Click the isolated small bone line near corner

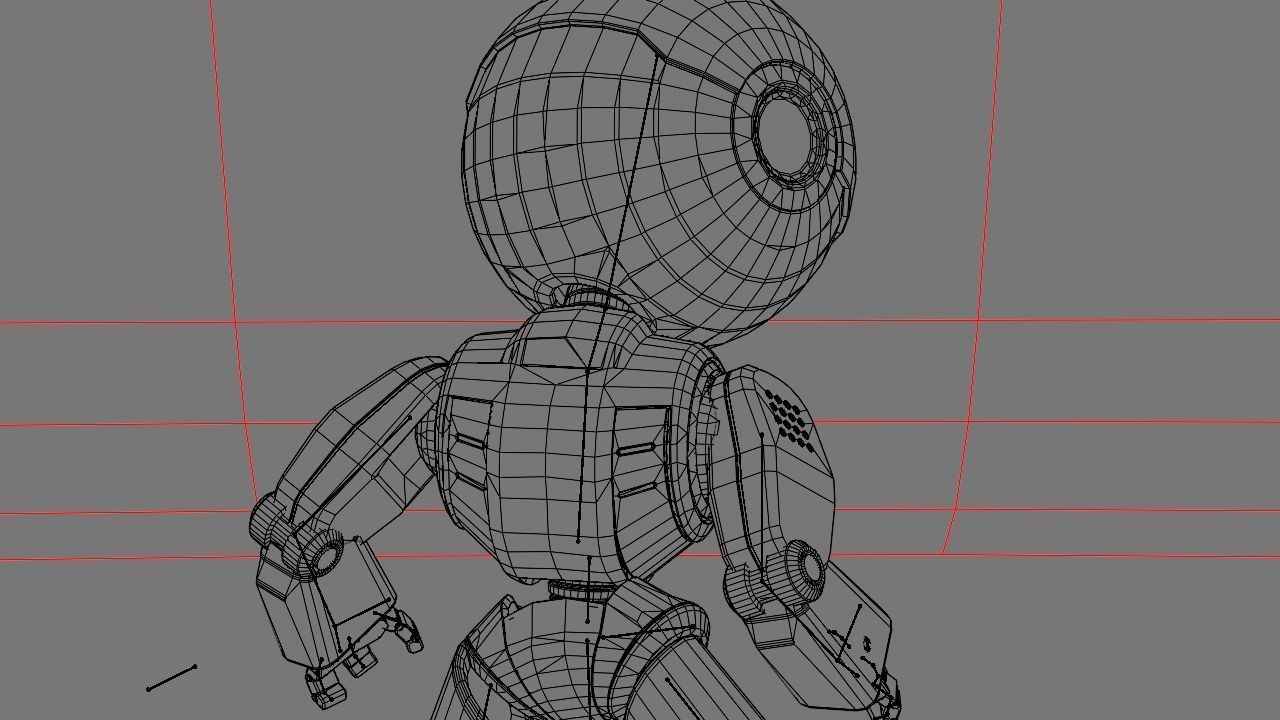[x=171, y=677]
